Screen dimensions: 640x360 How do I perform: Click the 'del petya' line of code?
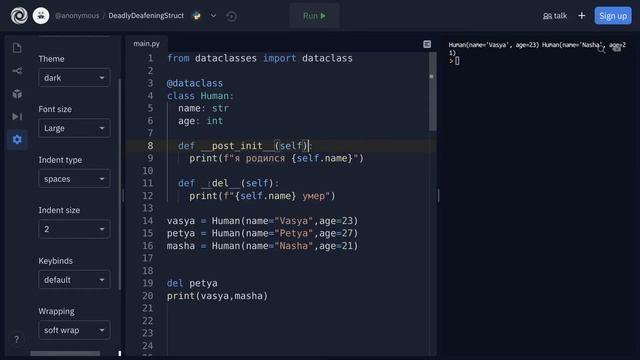(192, 283)
